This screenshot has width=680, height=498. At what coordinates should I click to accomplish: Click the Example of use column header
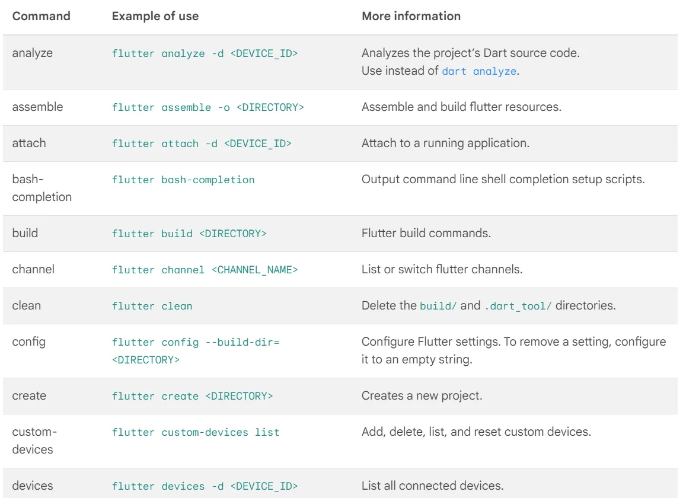click(155, 16)
